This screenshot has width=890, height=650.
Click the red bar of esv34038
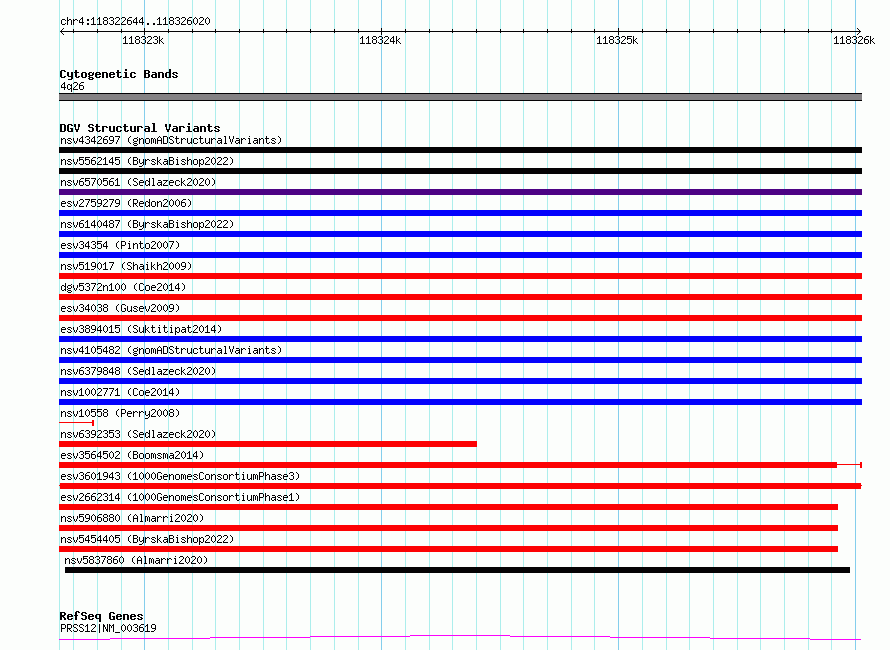point(460,318)
